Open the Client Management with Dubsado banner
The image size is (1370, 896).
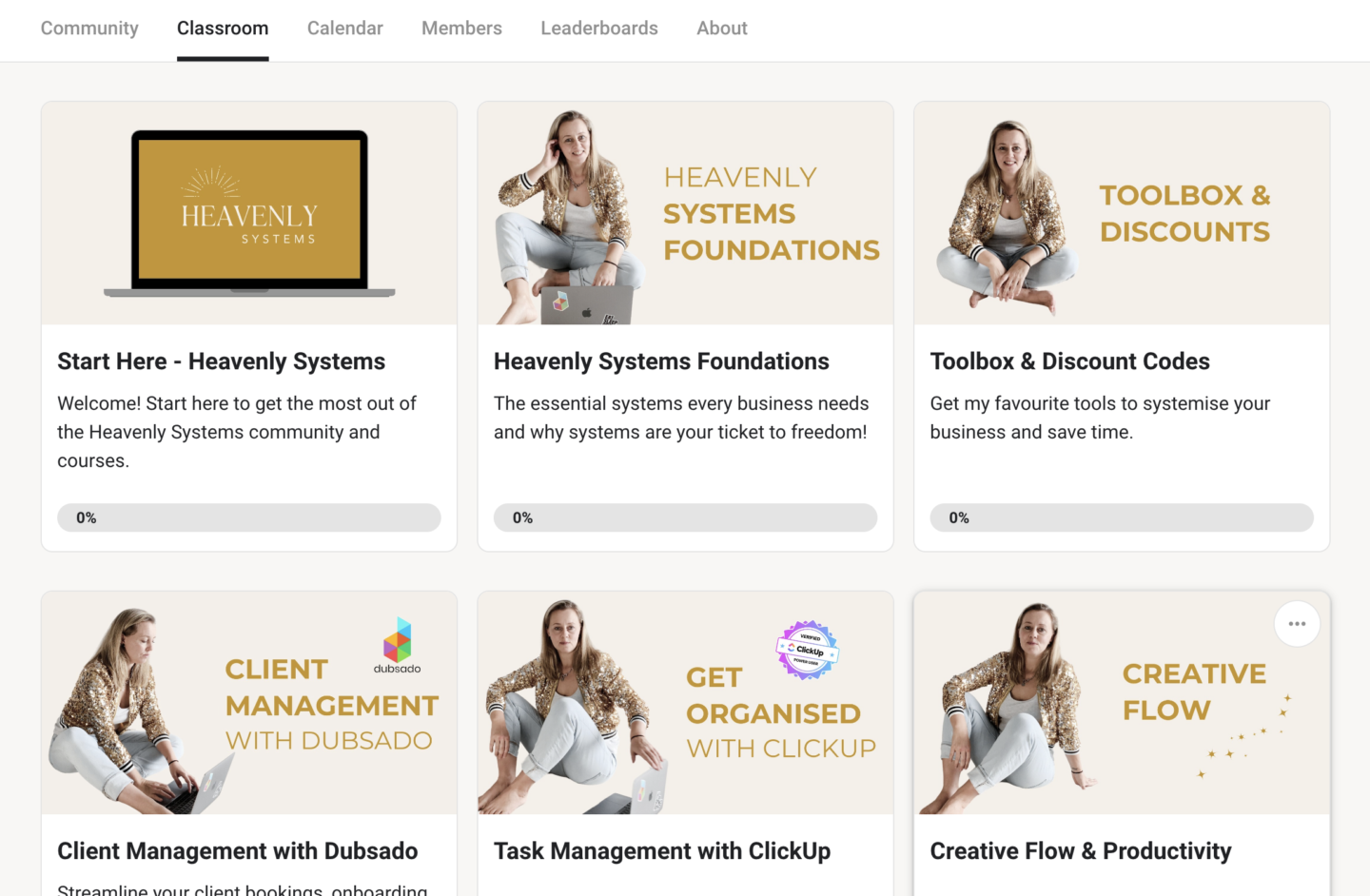pos(249,703)
